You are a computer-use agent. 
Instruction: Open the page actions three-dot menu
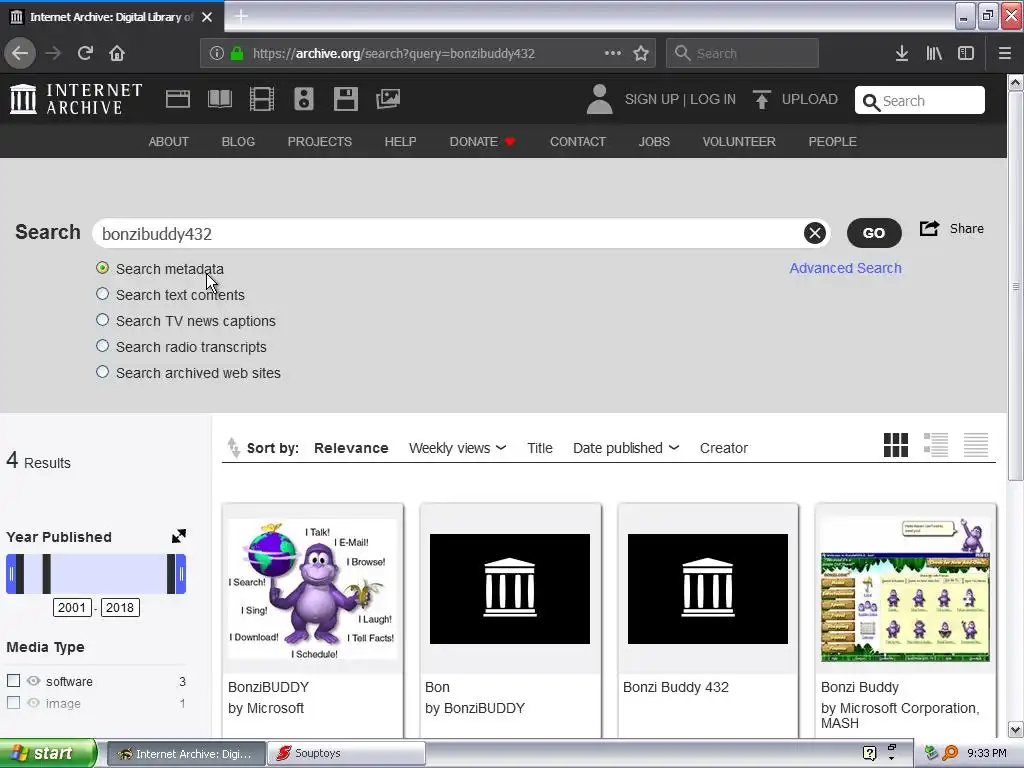click(x=613, y=53)
